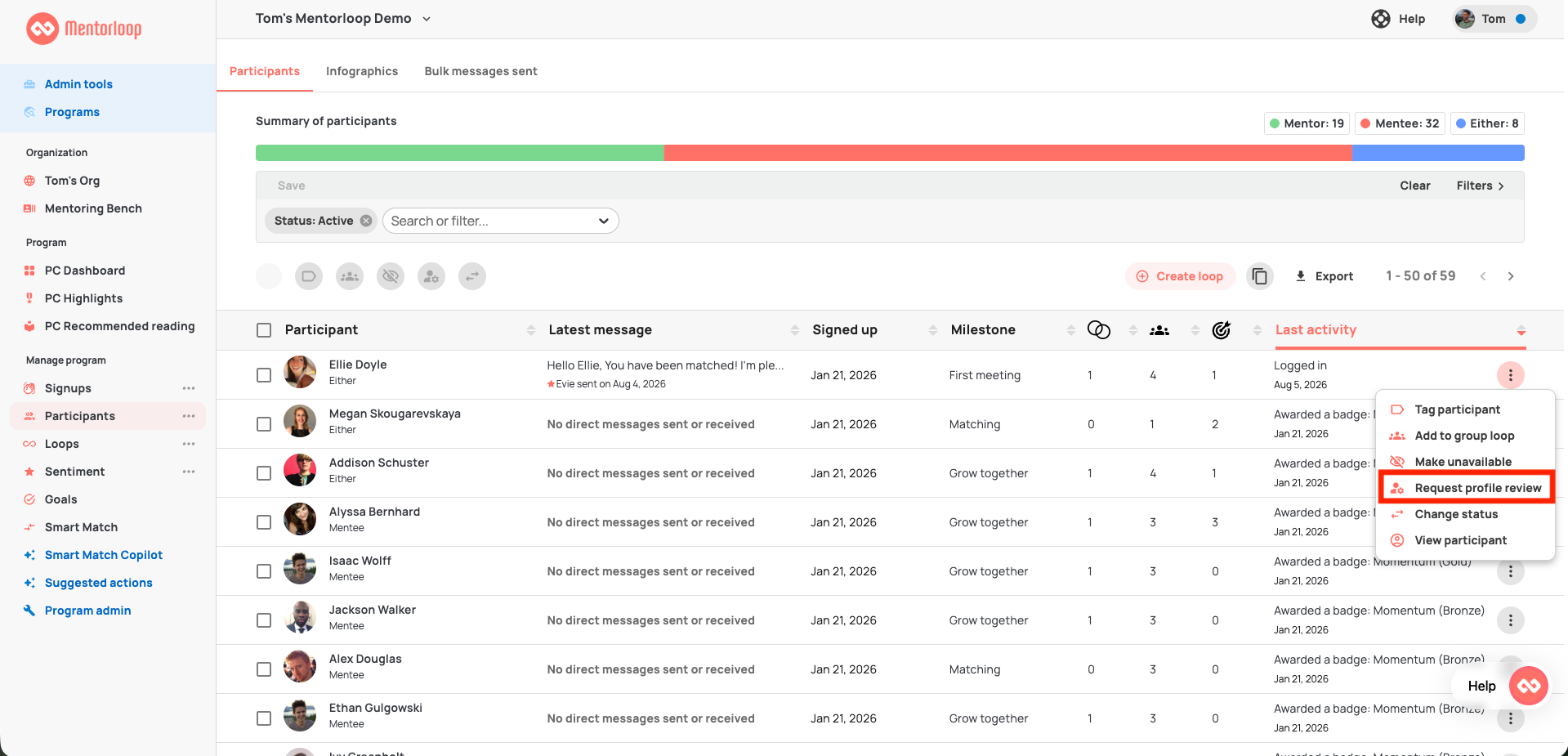Choose Tag participant from the row menu
The height and width of the screenshot is (756, 1568).
tap(1465, 409)
